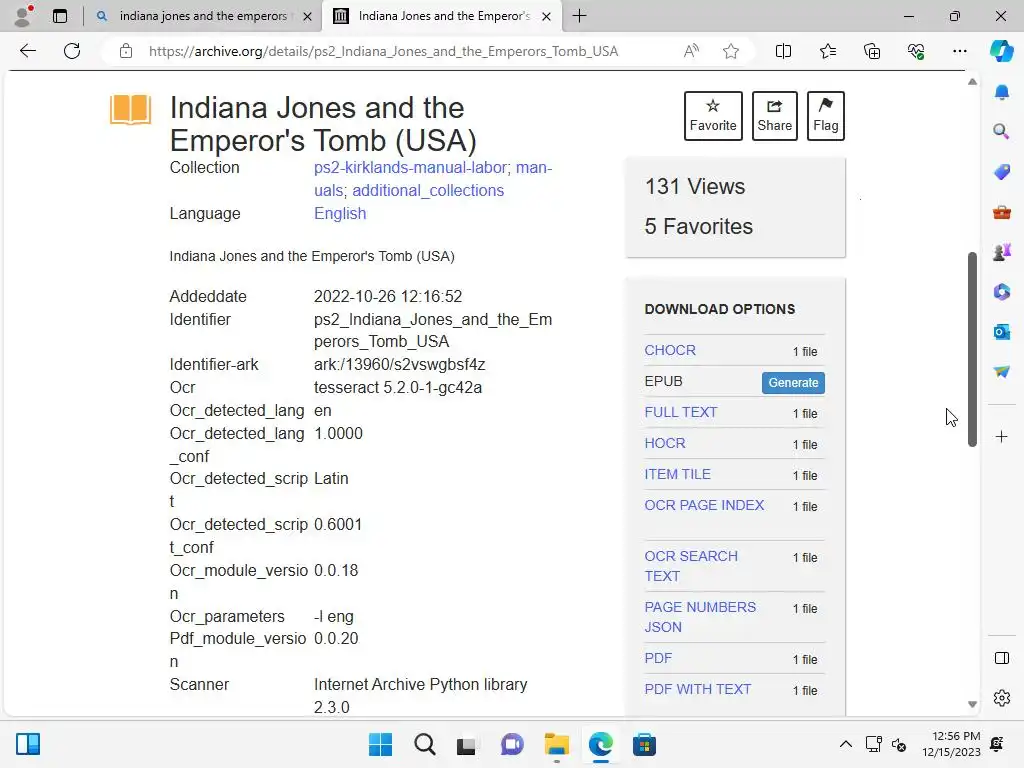1024x768 pixels.
Task: Download the HOCR file
Action: tap(665, 443)
